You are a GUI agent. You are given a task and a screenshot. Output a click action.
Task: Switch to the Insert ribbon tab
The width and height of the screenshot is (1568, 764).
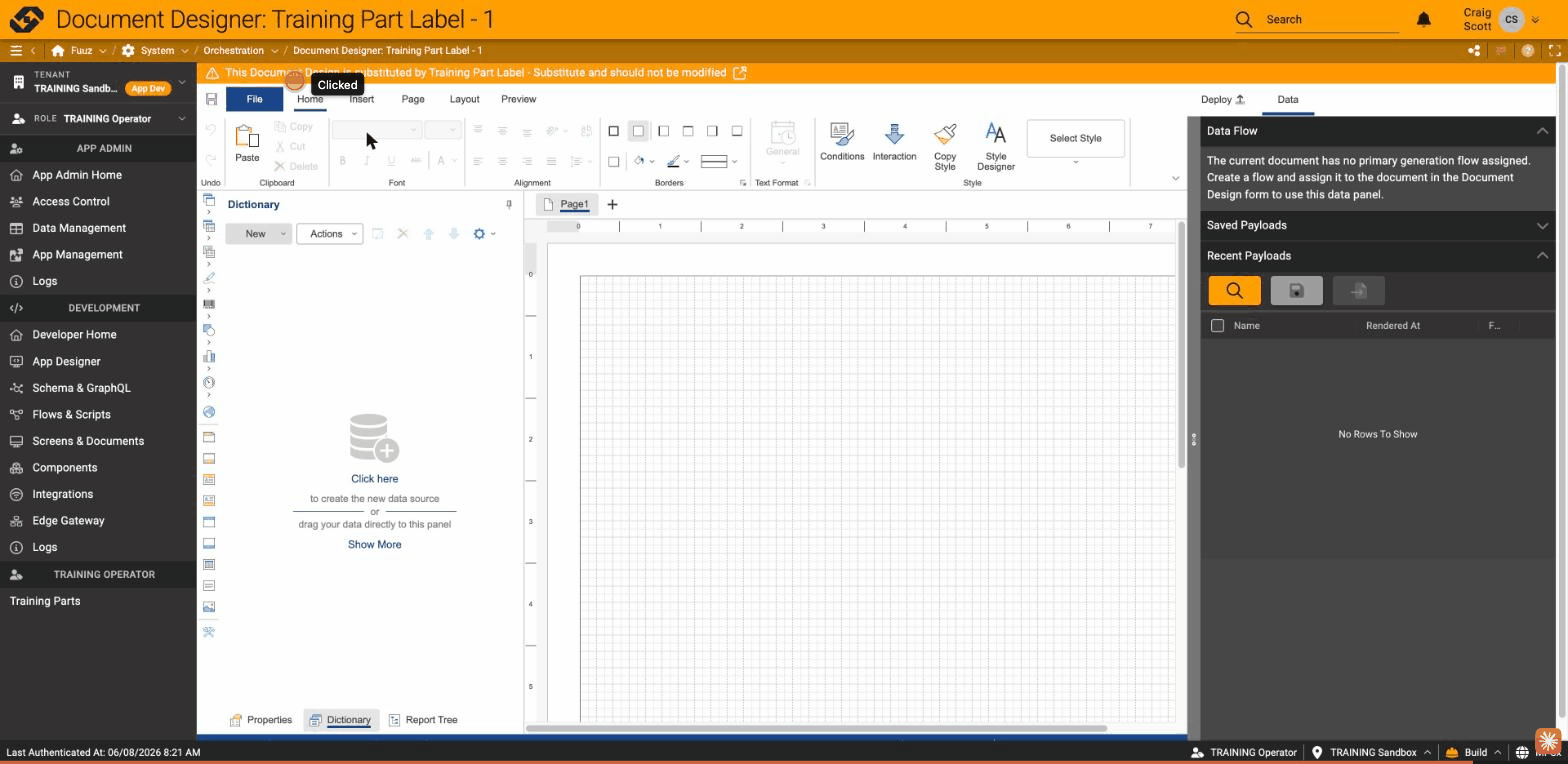click(x=361, y=99)
